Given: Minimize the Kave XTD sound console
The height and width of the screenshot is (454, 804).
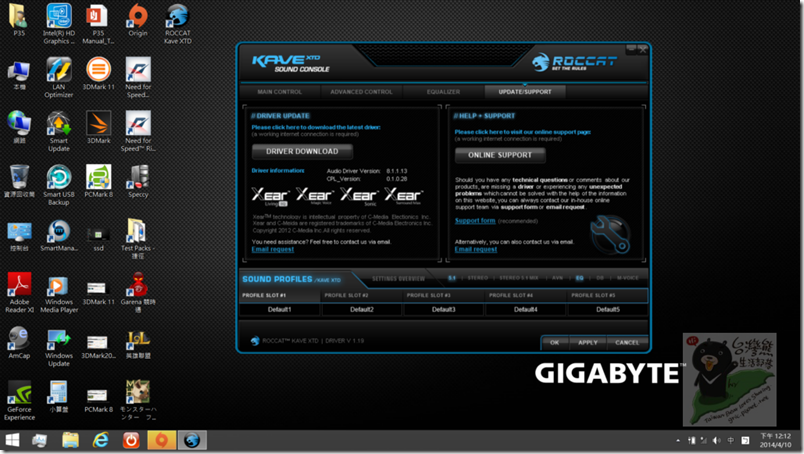Looking at the screenshot, I should [631, 49].
